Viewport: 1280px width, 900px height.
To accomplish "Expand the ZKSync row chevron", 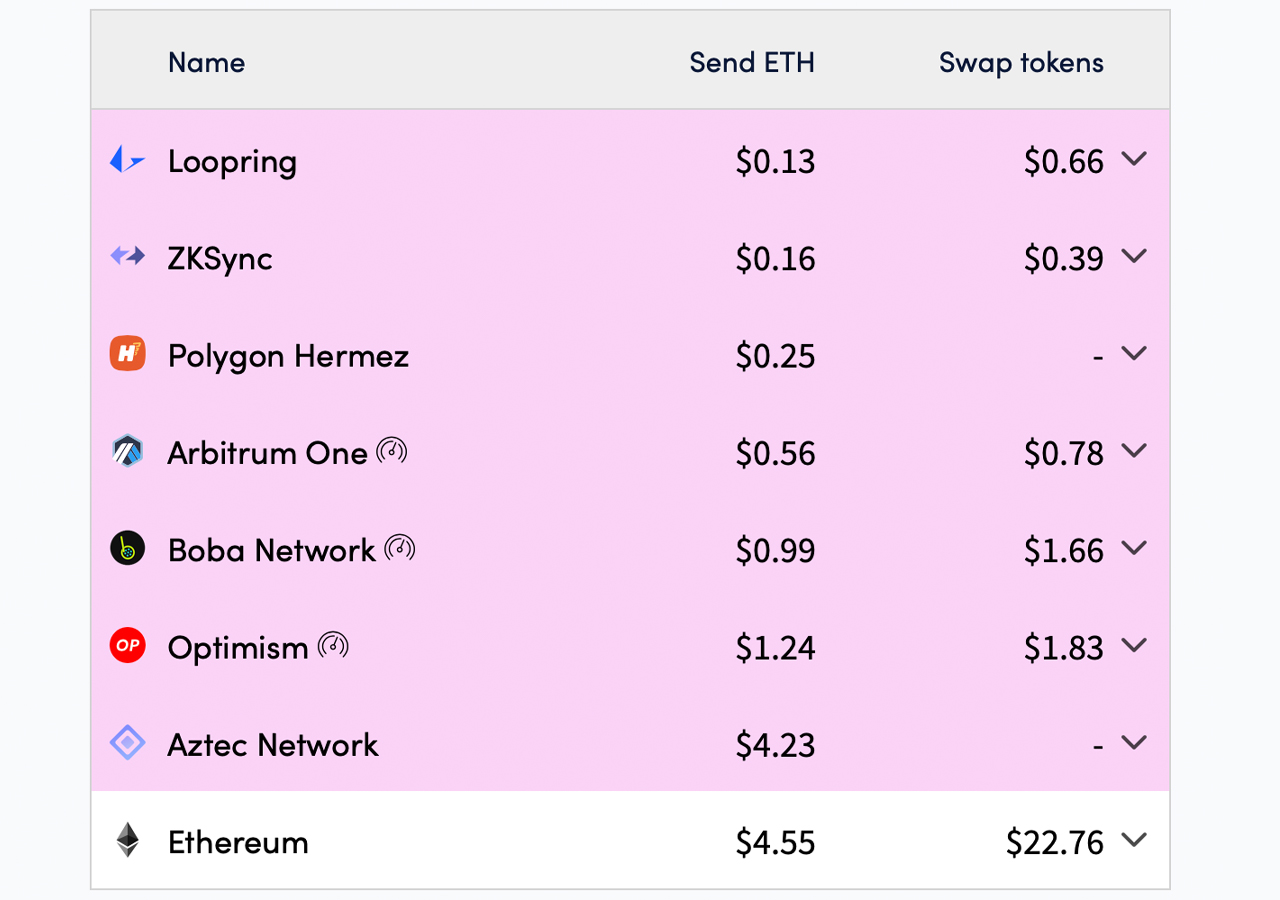I will [x=1134, y=256].
